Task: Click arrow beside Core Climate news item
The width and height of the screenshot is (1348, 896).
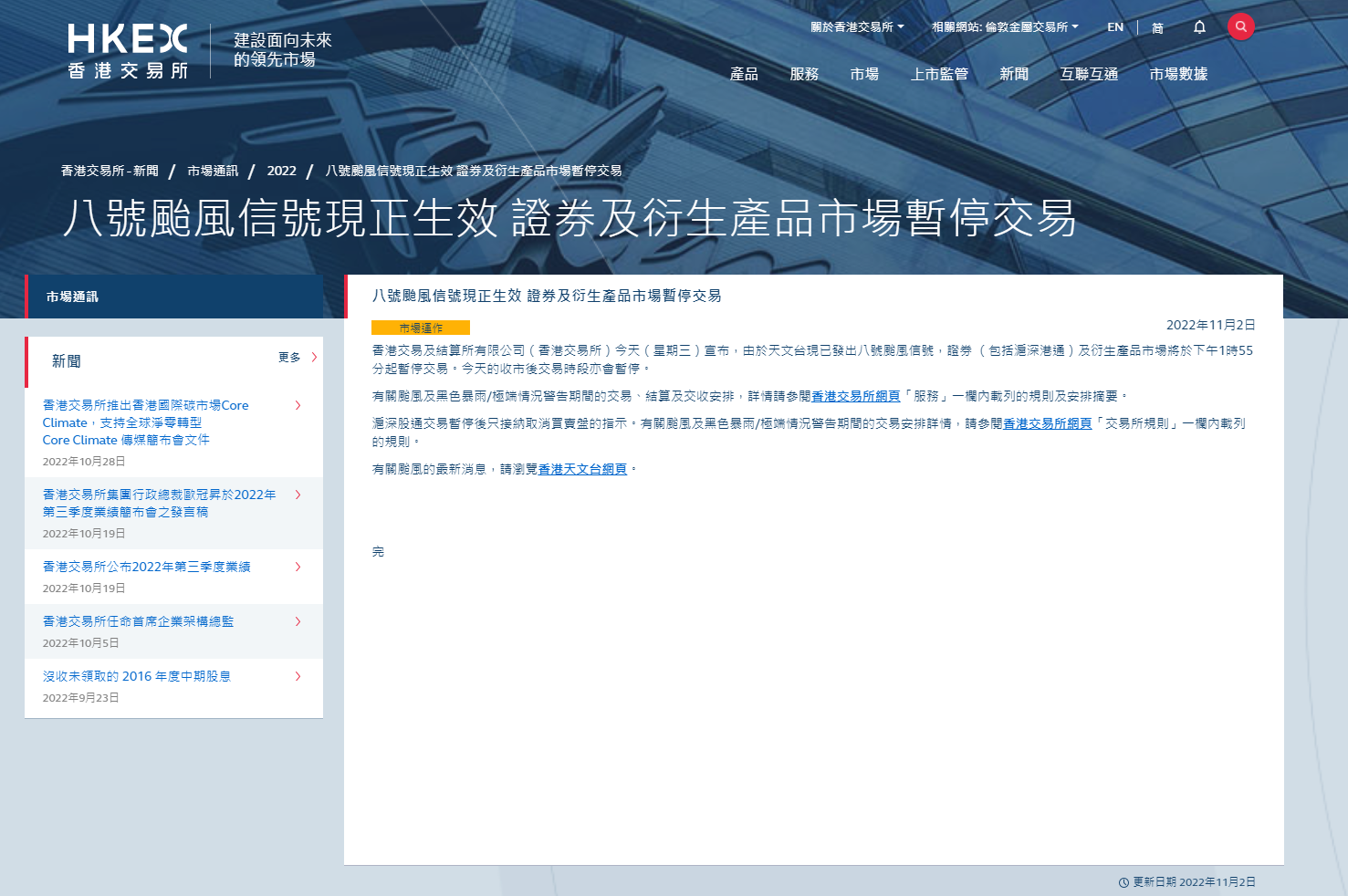Action: (298, 405)
